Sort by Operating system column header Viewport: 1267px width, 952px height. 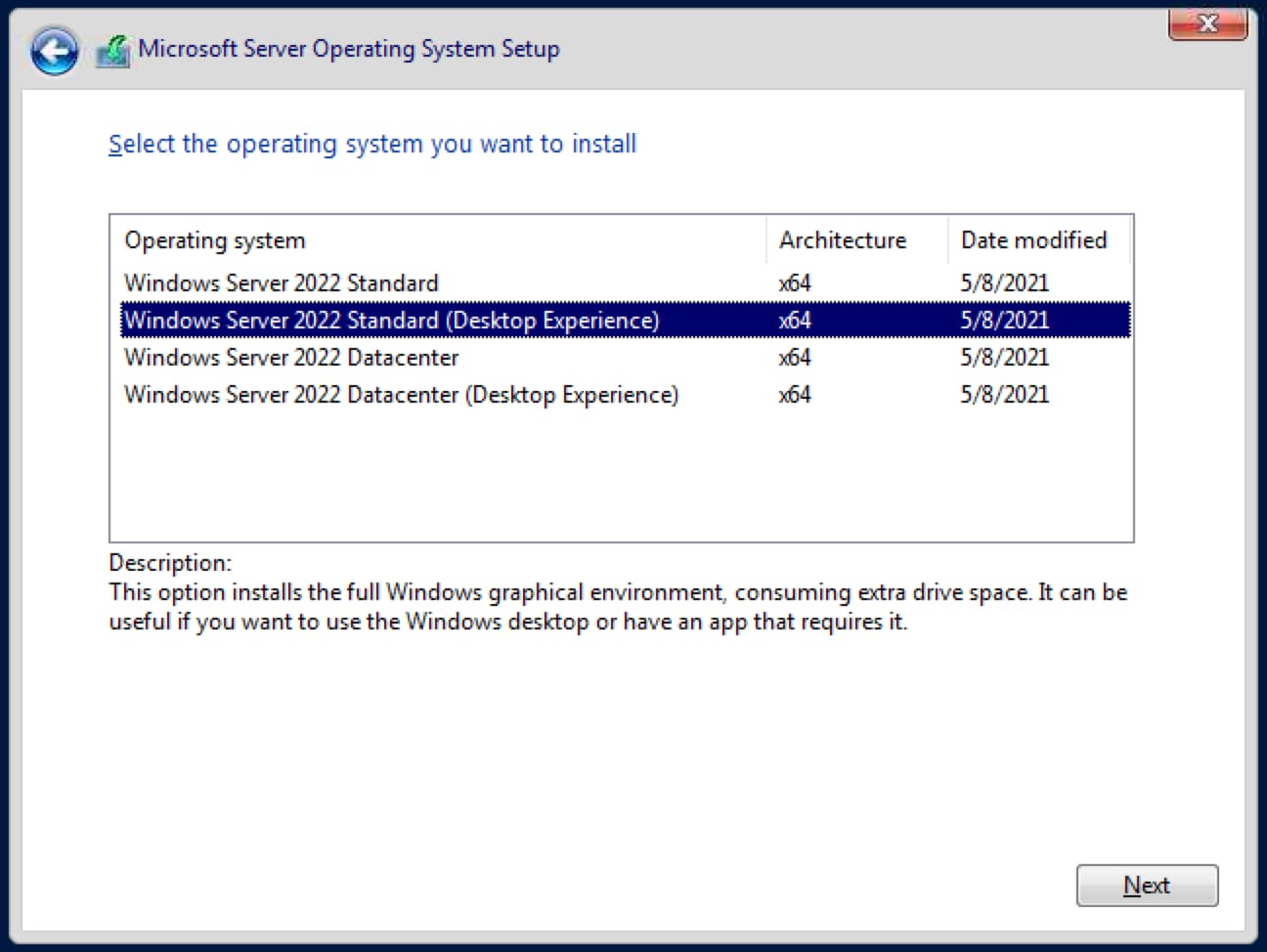(x=215, y=240)
